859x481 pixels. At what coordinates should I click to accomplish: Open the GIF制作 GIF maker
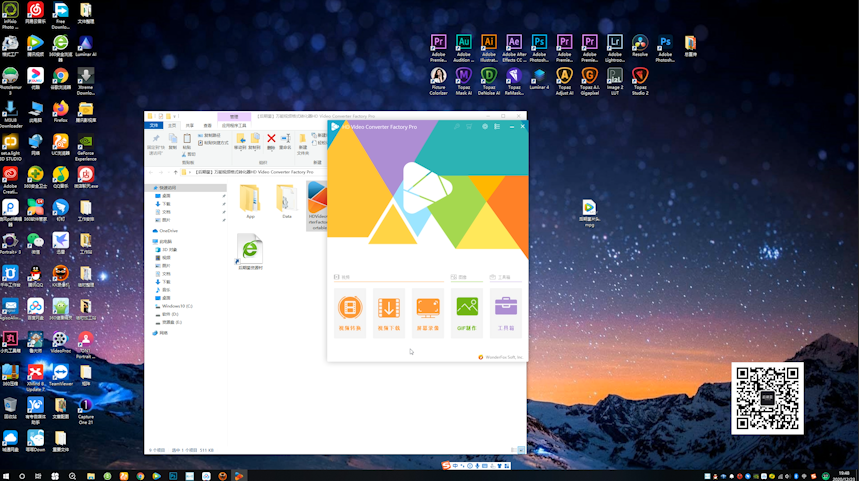[467, 312]
